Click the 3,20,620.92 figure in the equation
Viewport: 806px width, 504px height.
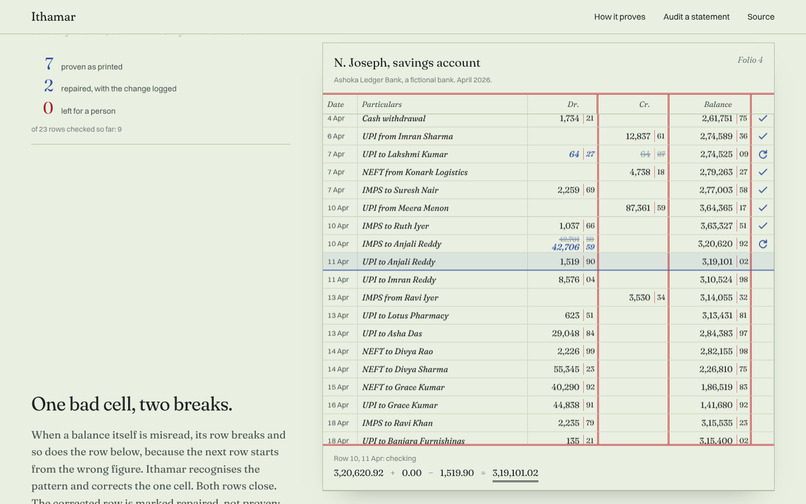point(358,473)
